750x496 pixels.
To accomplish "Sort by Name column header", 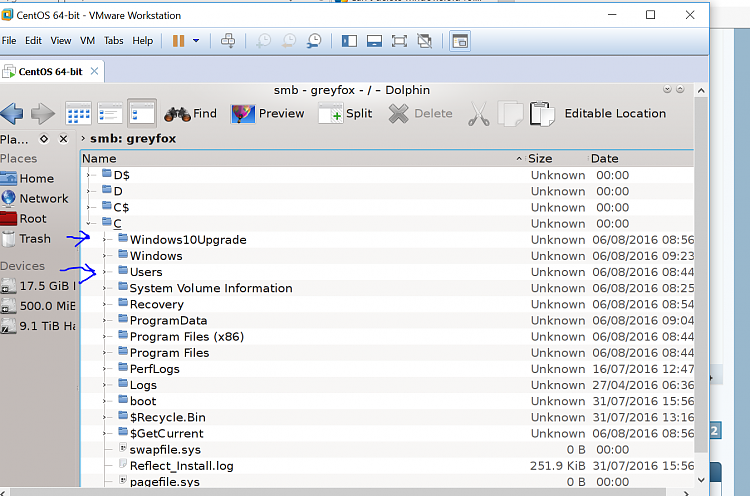I will pos(302,158).
